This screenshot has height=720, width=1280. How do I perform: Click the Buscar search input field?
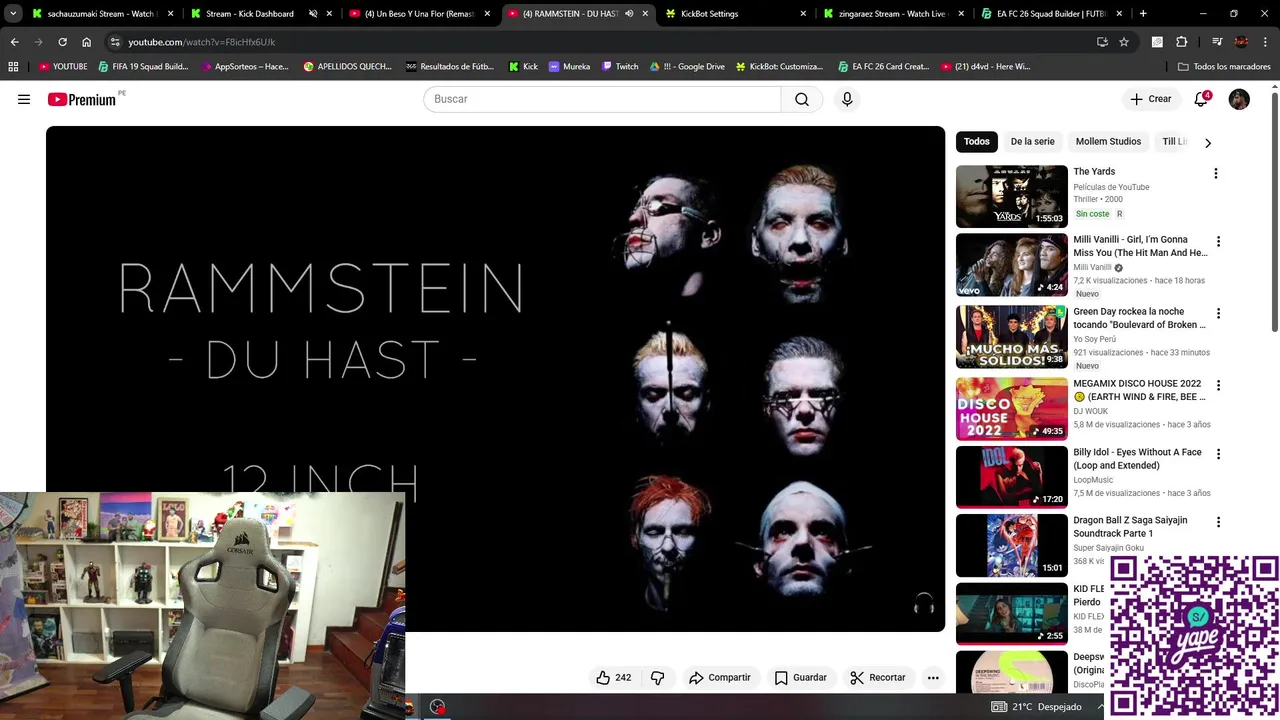pos(602,99)
